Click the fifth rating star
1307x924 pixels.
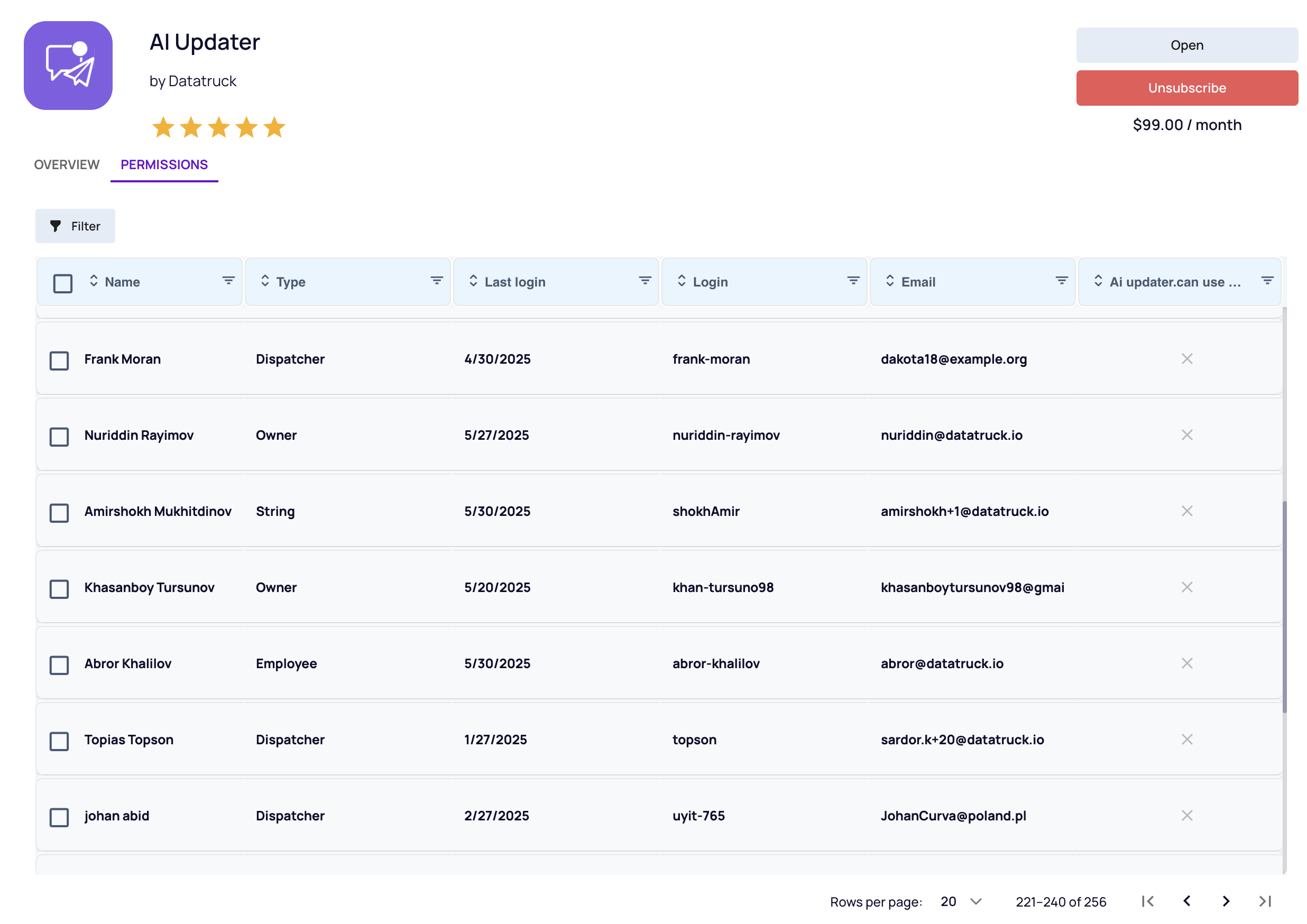(274, 127)
